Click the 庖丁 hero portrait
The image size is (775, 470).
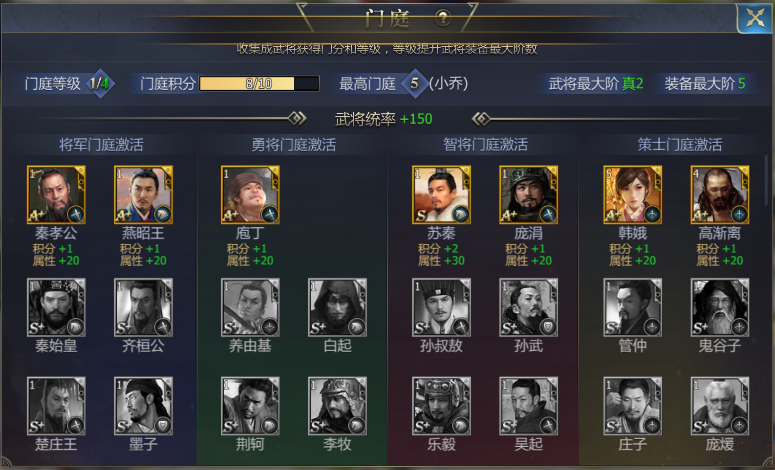(250, 195)
